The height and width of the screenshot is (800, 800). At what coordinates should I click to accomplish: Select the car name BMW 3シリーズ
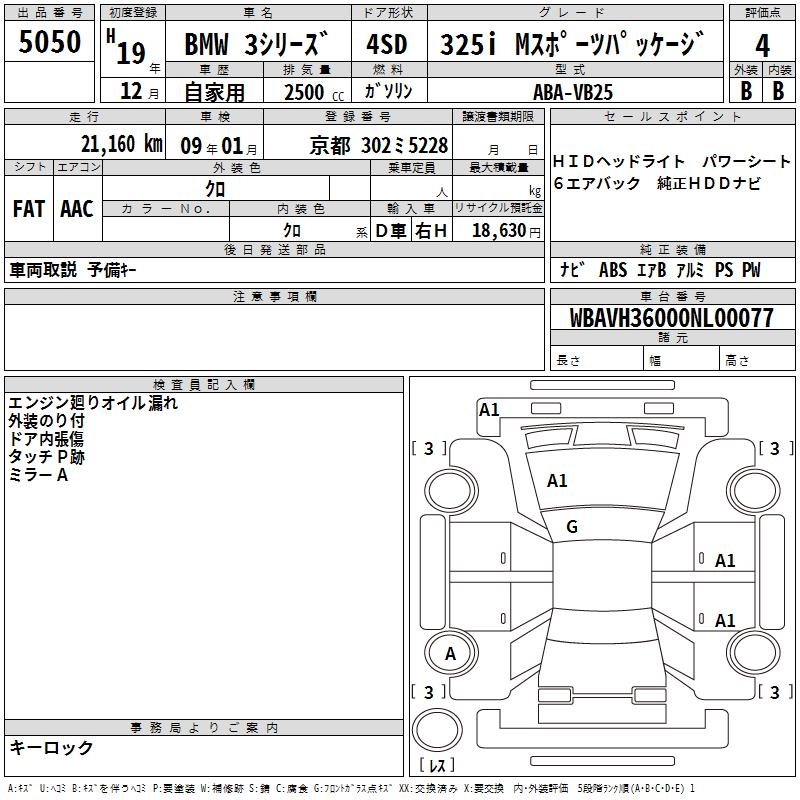click(256, 43)
